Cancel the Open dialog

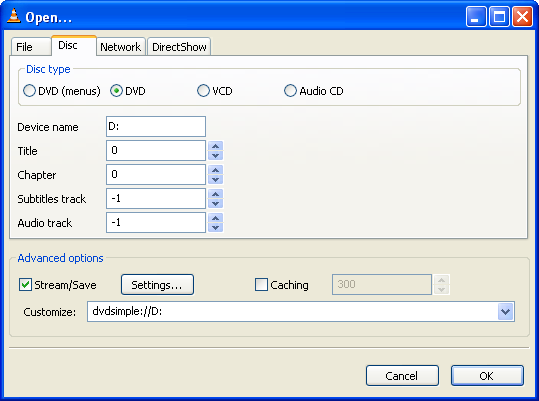(402, 376)
